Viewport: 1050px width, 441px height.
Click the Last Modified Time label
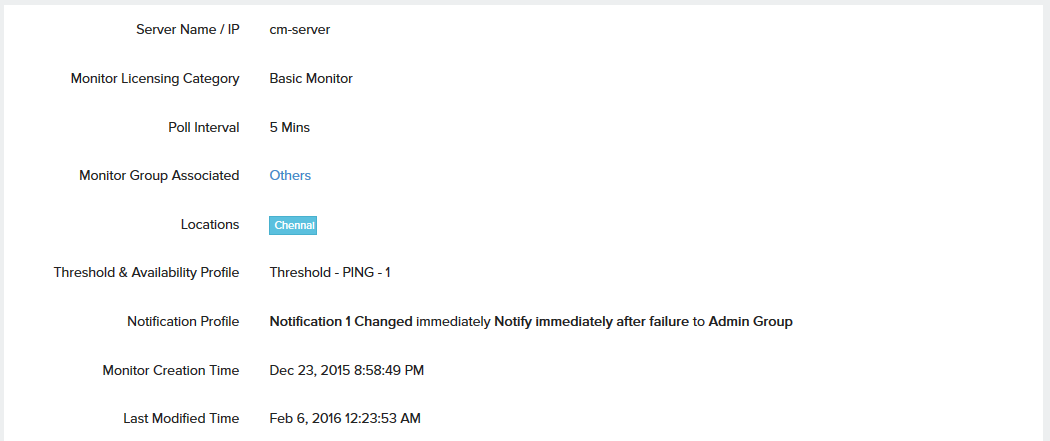181,419
